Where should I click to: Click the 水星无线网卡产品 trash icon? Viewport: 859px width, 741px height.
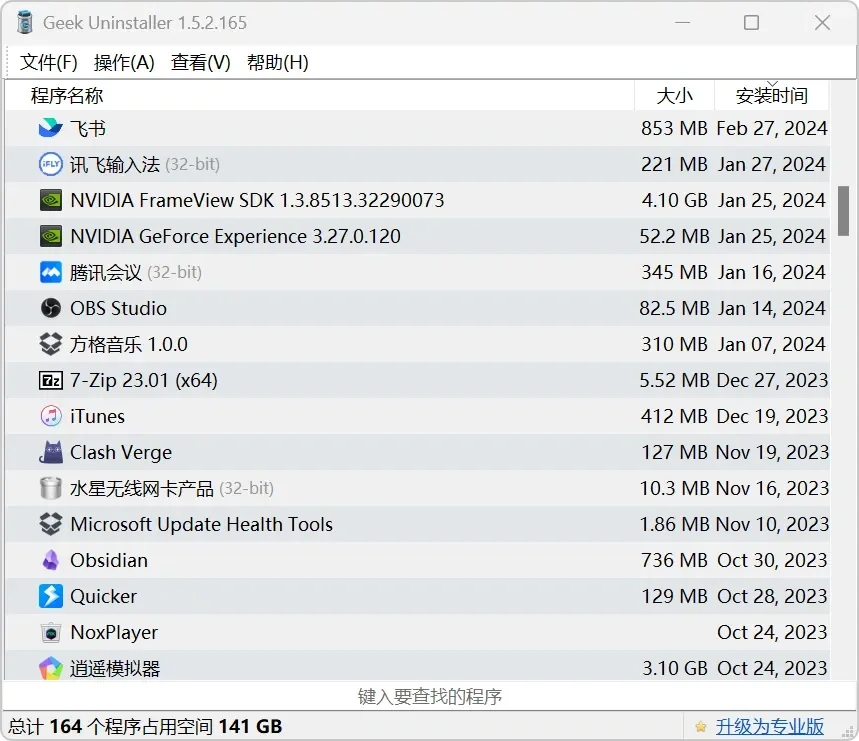[50, 489]
